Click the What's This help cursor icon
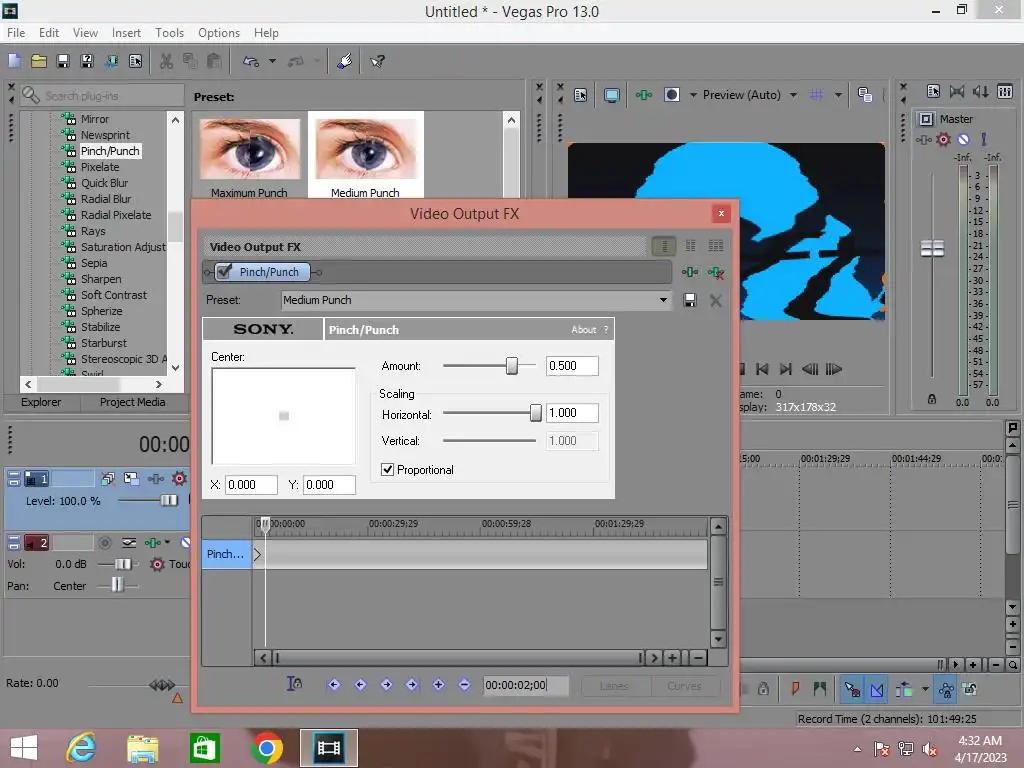The height and width of the screenshot is (768, 1024). [377, 61]
